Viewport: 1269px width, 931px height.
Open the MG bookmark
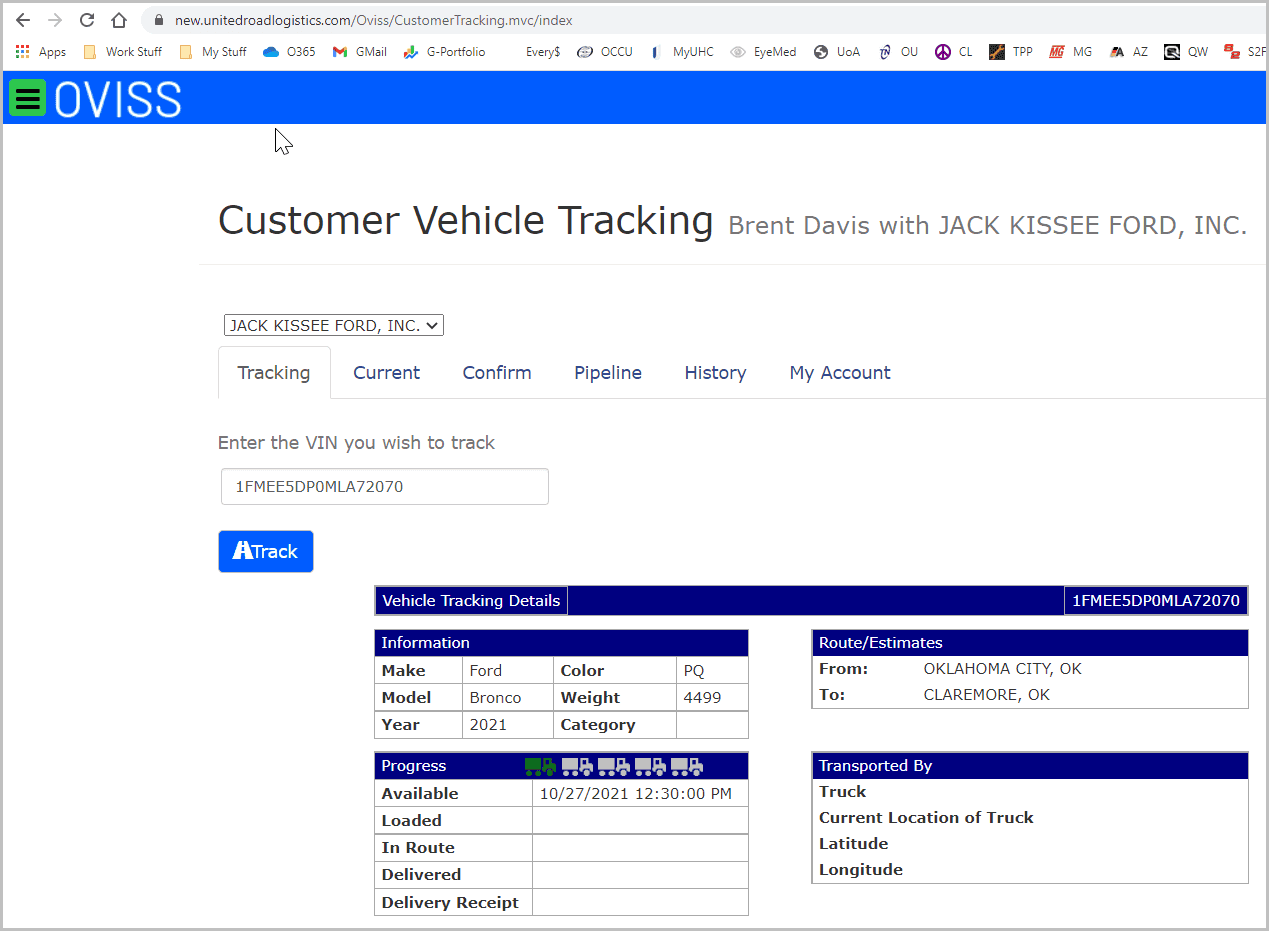[x=1071, y=52]
